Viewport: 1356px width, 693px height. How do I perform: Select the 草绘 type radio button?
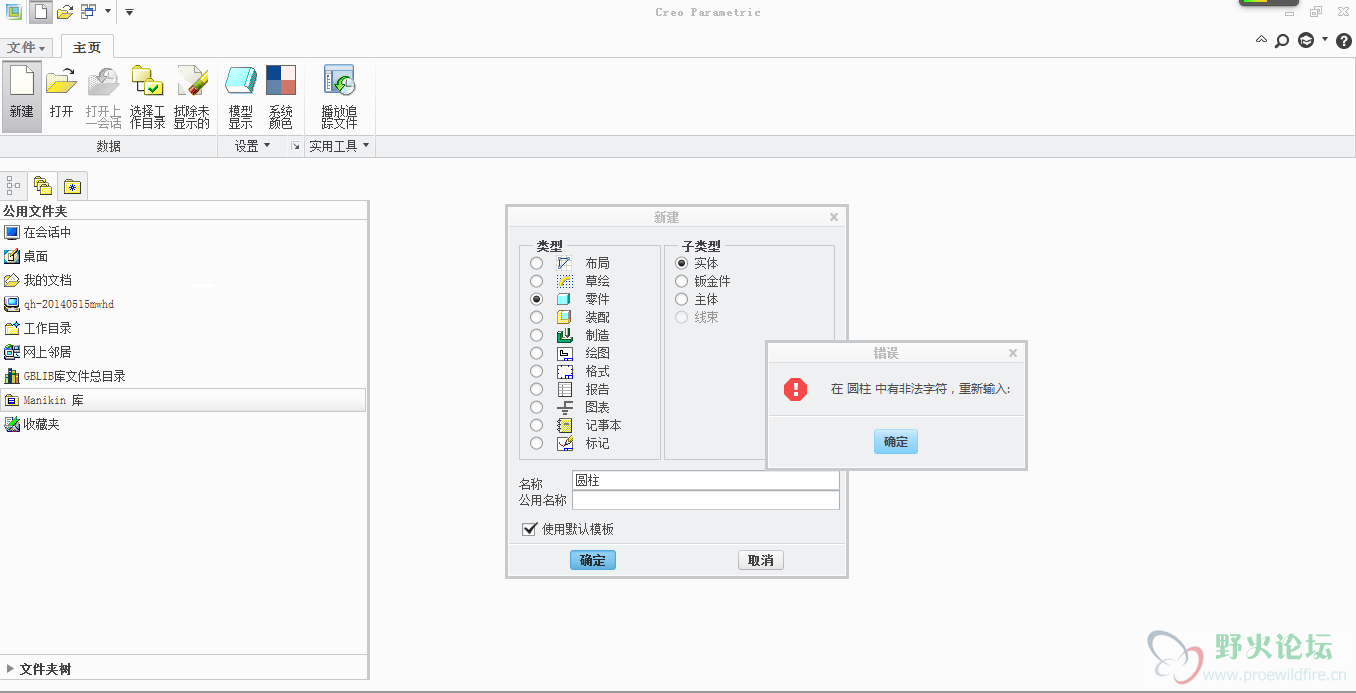click(x=537, y=281)
